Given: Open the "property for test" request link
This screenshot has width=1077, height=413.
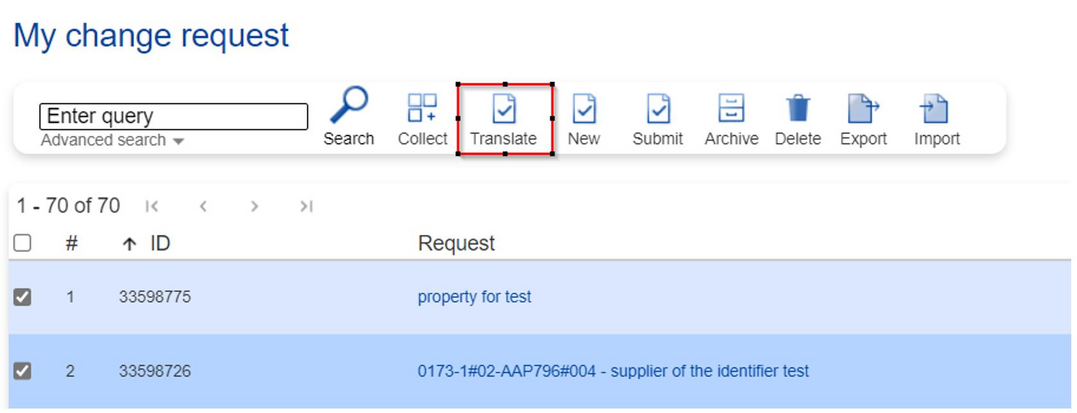Looking at the screenshot, I should [x=474, y=297].
